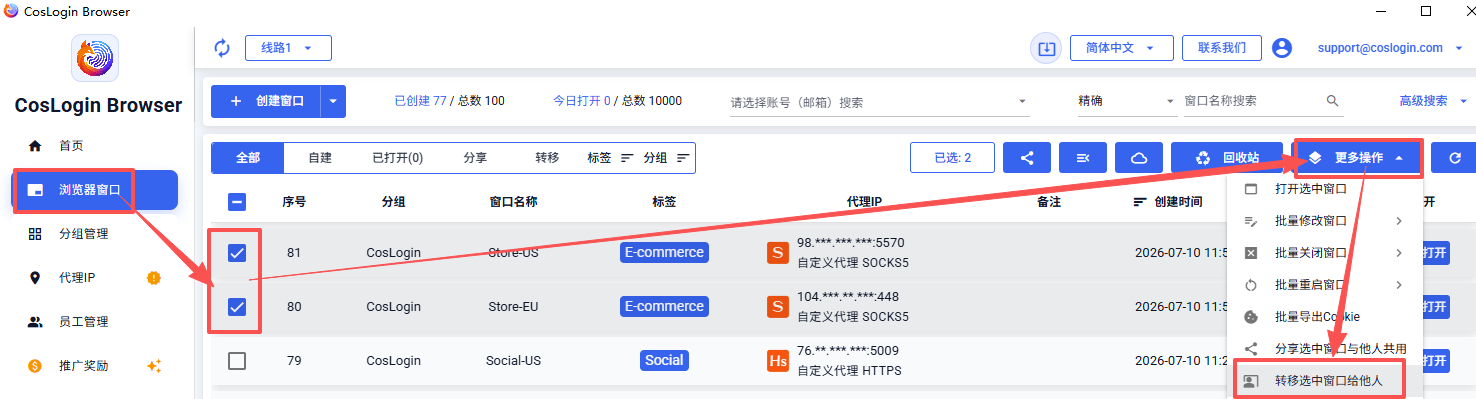Click the Social tag on Social-US row

(x=664, y=360)
